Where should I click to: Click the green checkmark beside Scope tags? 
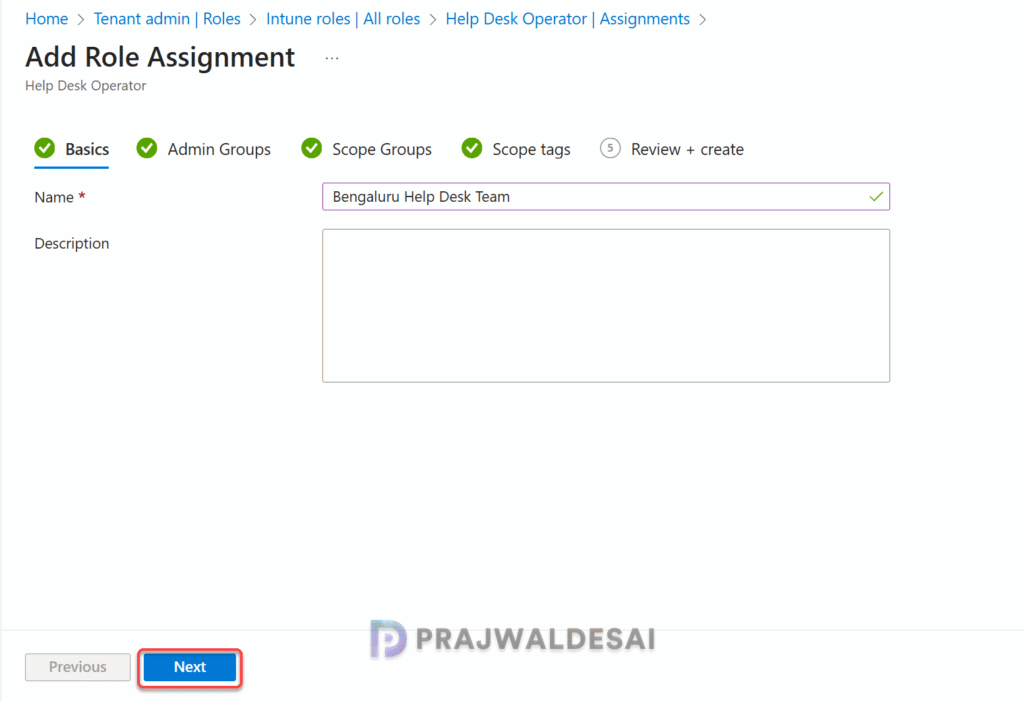pyautogui.click(x=472, y=148)
